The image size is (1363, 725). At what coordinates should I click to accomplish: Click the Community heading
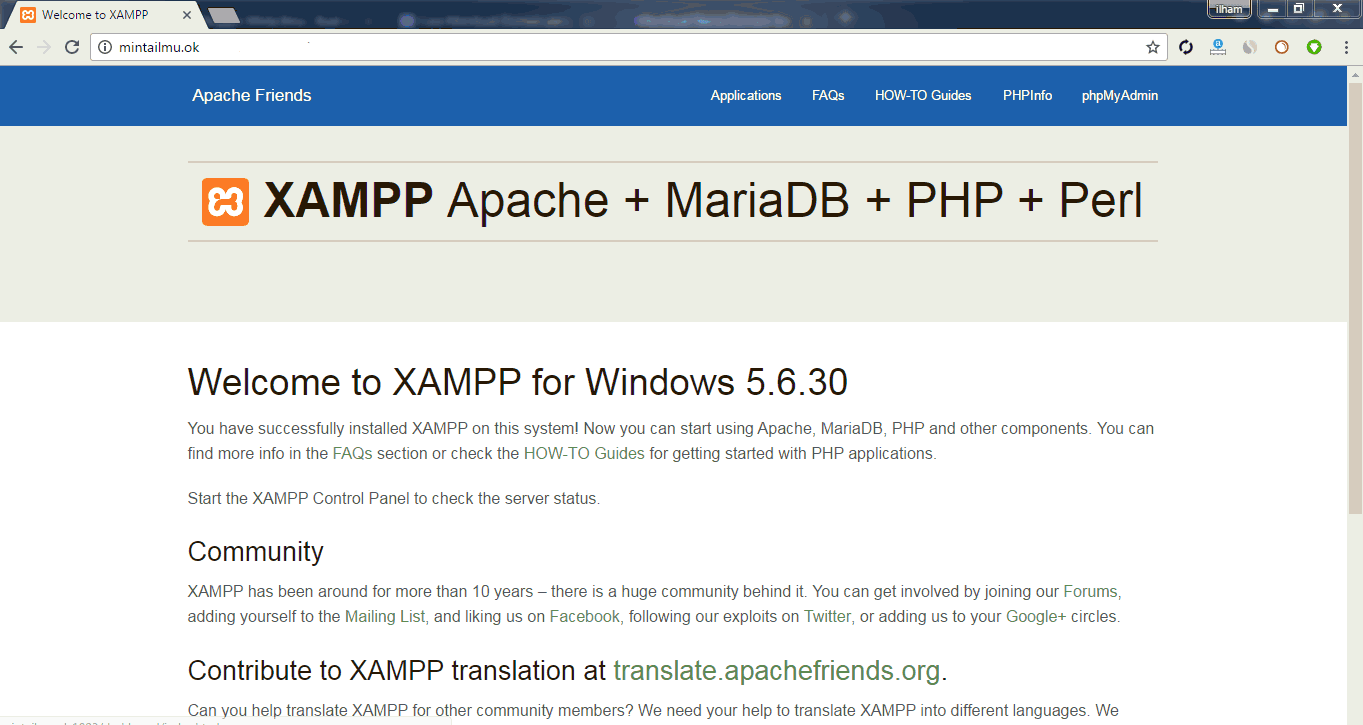(256, 552)
